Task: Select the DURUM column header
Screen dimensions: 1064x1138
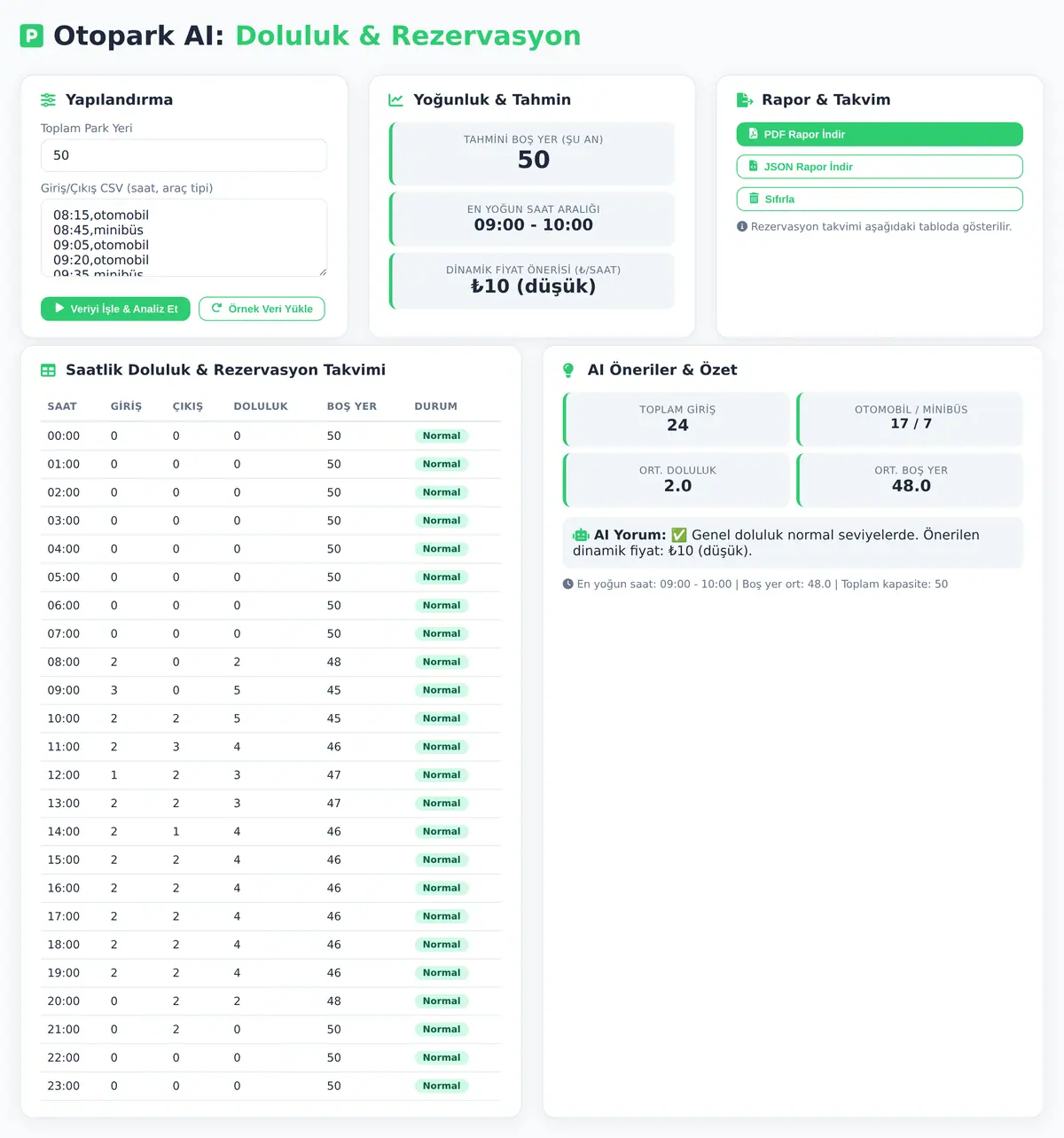Action: (436, 406)
